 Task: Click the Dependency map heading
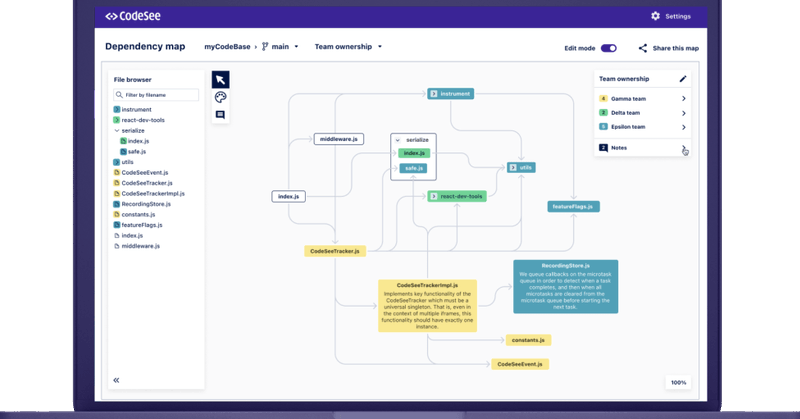pyautogui.click(x=145, y=46)
